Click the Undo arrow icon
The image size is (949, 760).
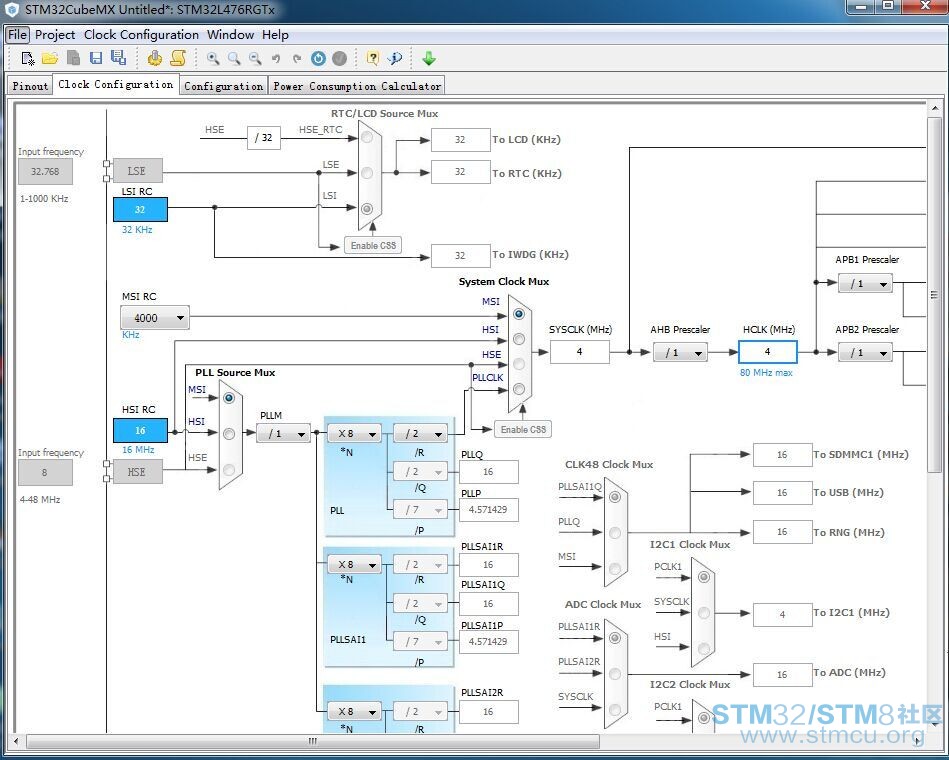[x=276, y=59]
